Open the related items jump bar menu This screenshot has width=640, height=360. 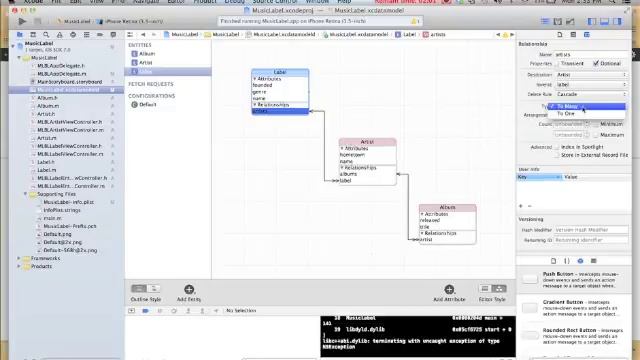(x=130, y=35)
